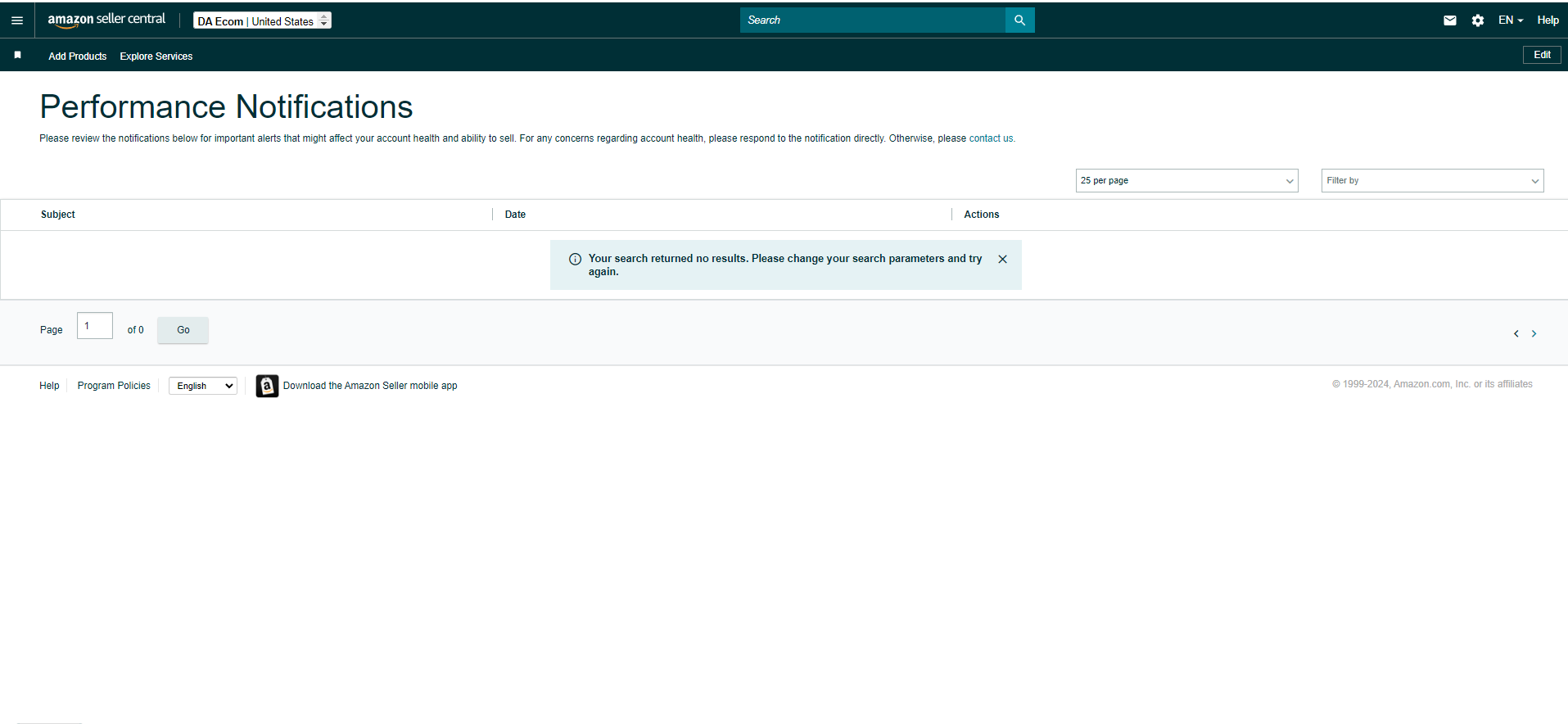Image resolution: width=1568 pixels, height=724 pixels.
Task: Click the info icon in no-results alert
Action: 575,259
